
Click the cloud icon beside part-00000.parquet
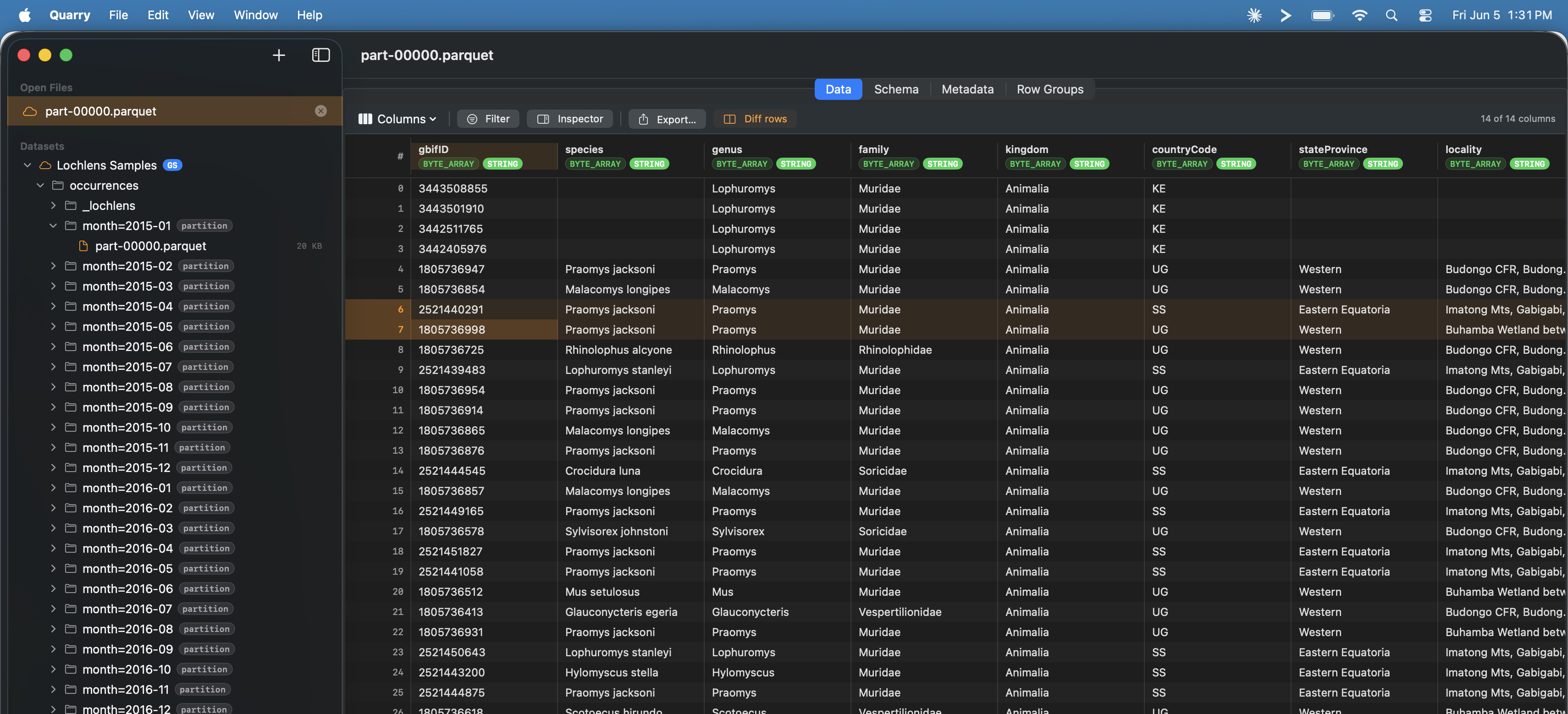click(x=30, y=111)
